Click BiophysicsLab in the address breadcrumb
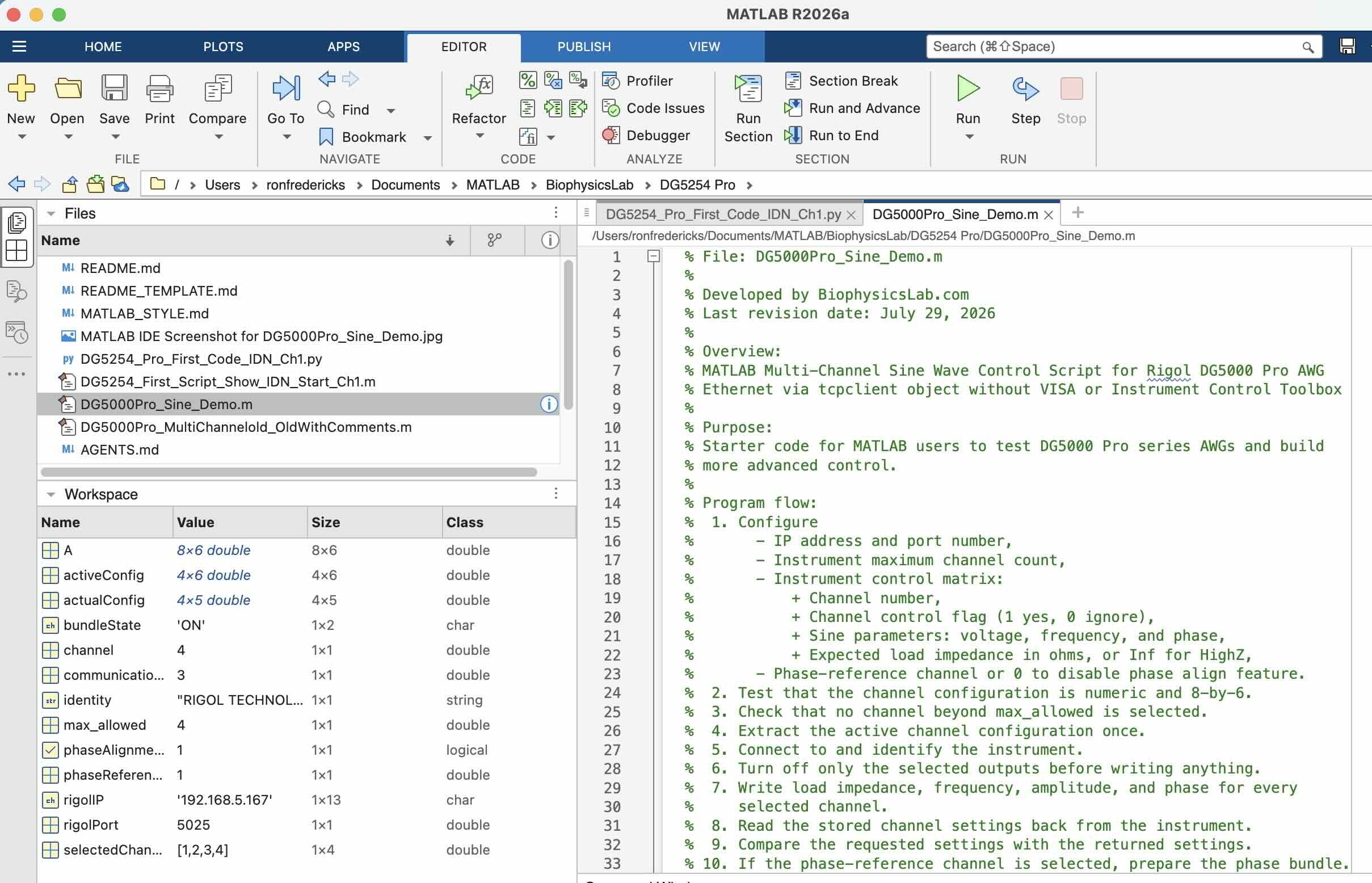This screenshot has width=1372, height=883. pos(590,184)
